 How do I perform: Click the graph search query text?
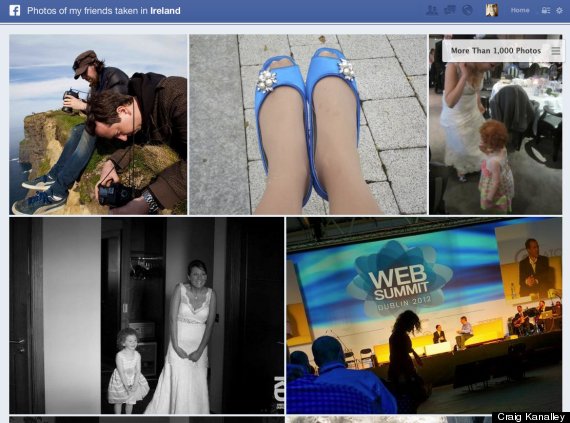(x=104, y=11)
